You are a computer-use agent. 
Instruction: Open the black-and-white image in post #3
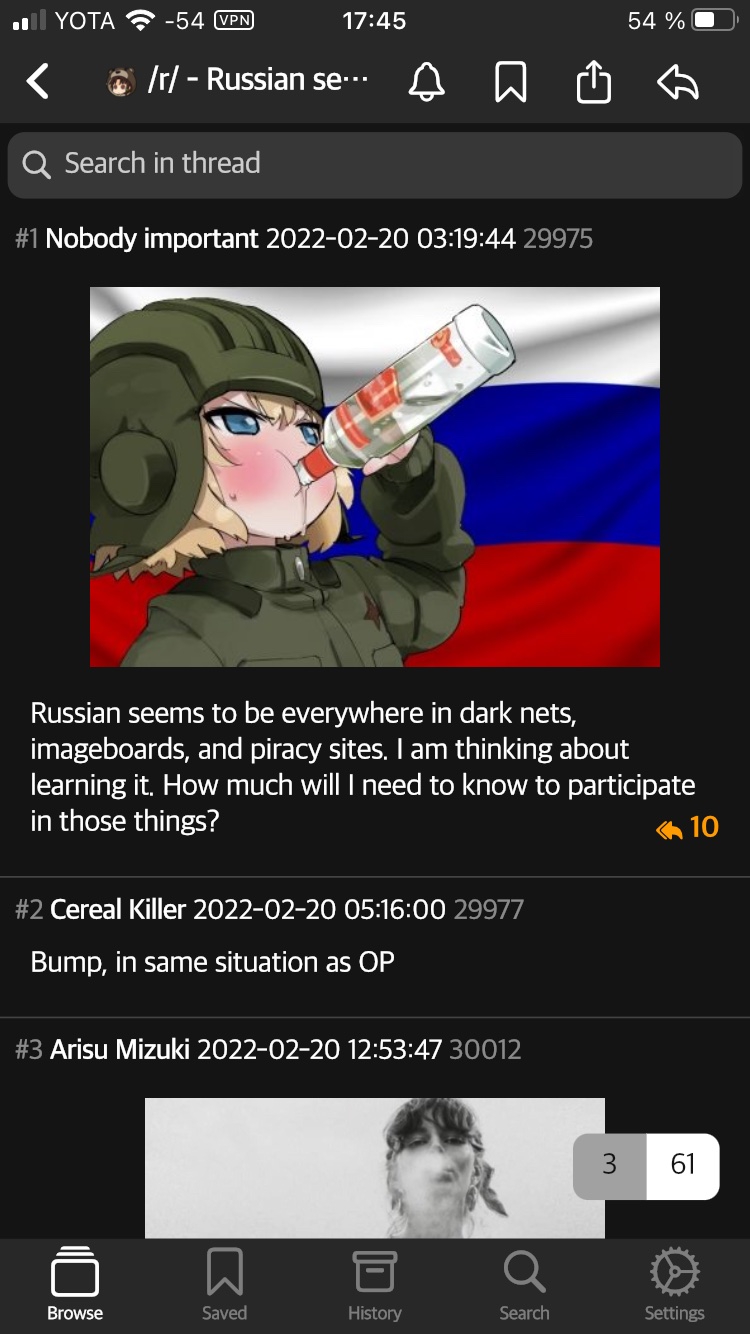coord(375,1168)
